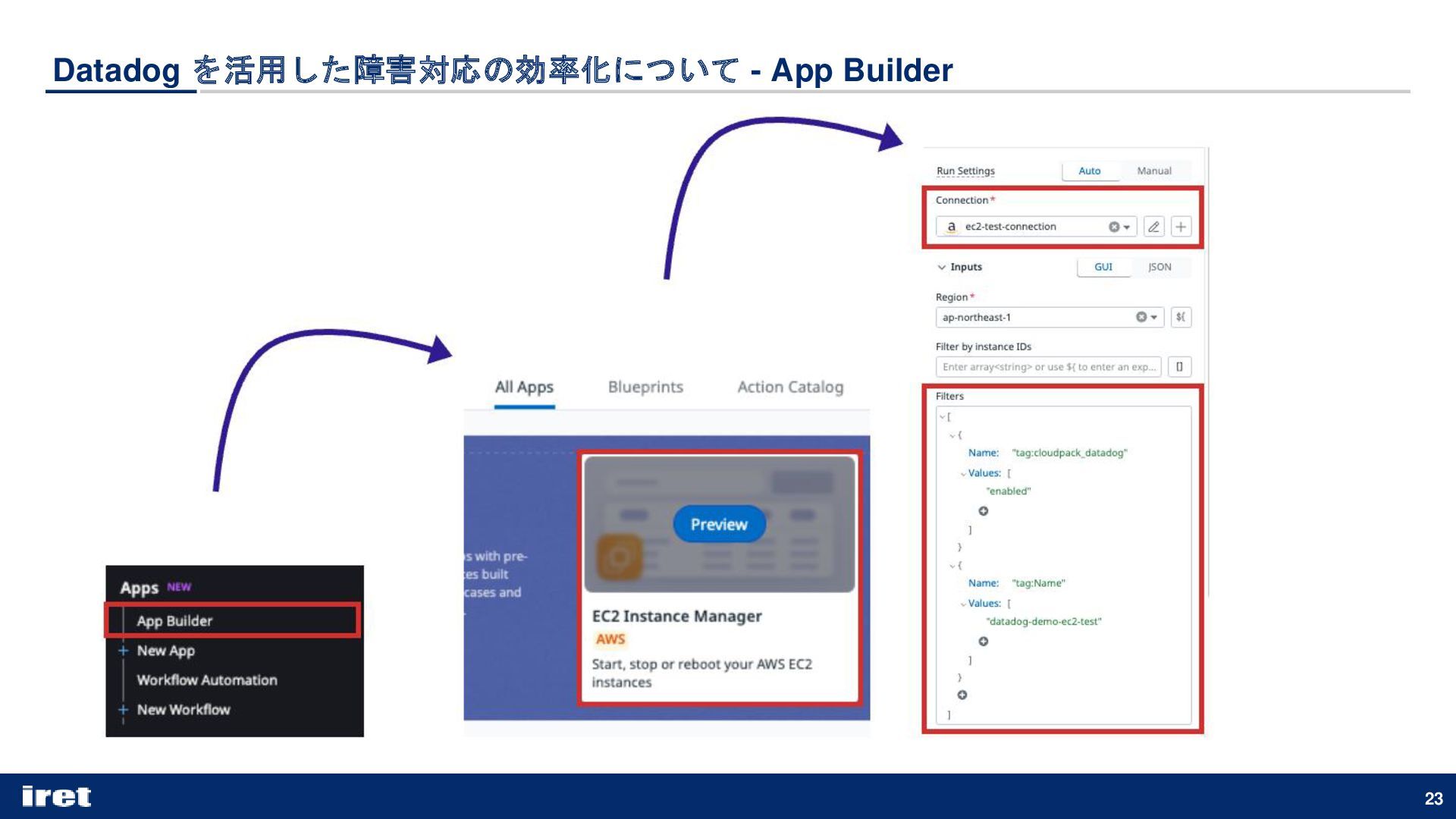The height and width of the screenshot is (819, 1456).
Task: Click the Region field showing ap-northeast-1
Action: (x=1050, y=317)
